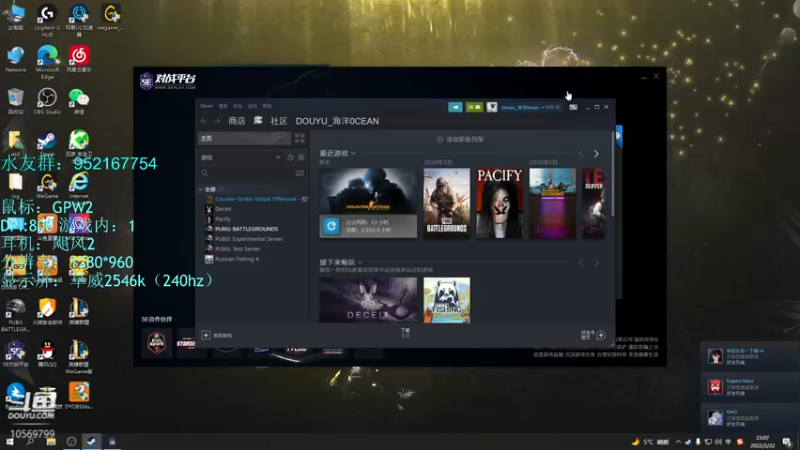800x450 pixels.
Task: Click the ready-to-play filter icon in sidebar
Action: (x=301, y=158)
